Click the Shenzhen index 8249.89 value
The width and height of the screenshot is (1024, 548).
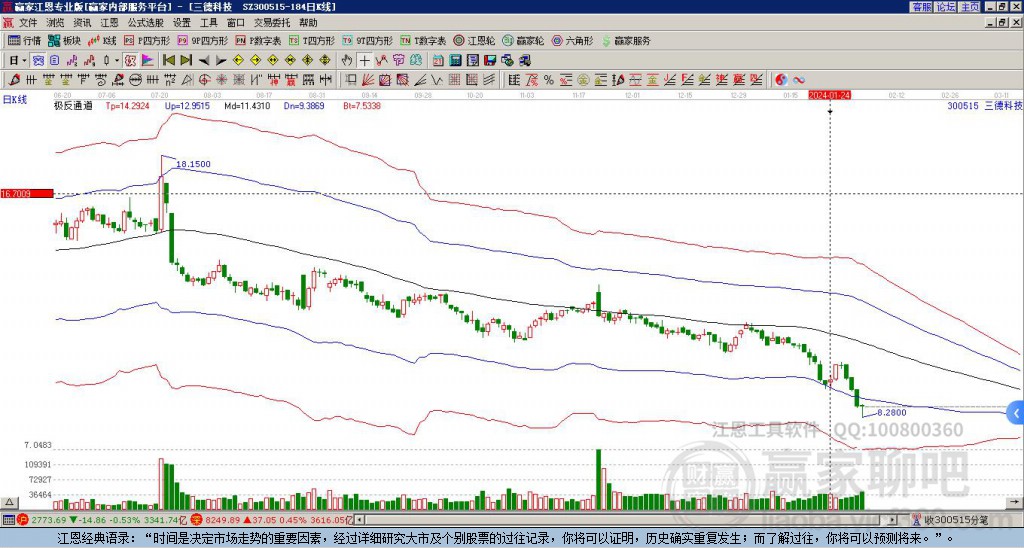tap(223, 520)
